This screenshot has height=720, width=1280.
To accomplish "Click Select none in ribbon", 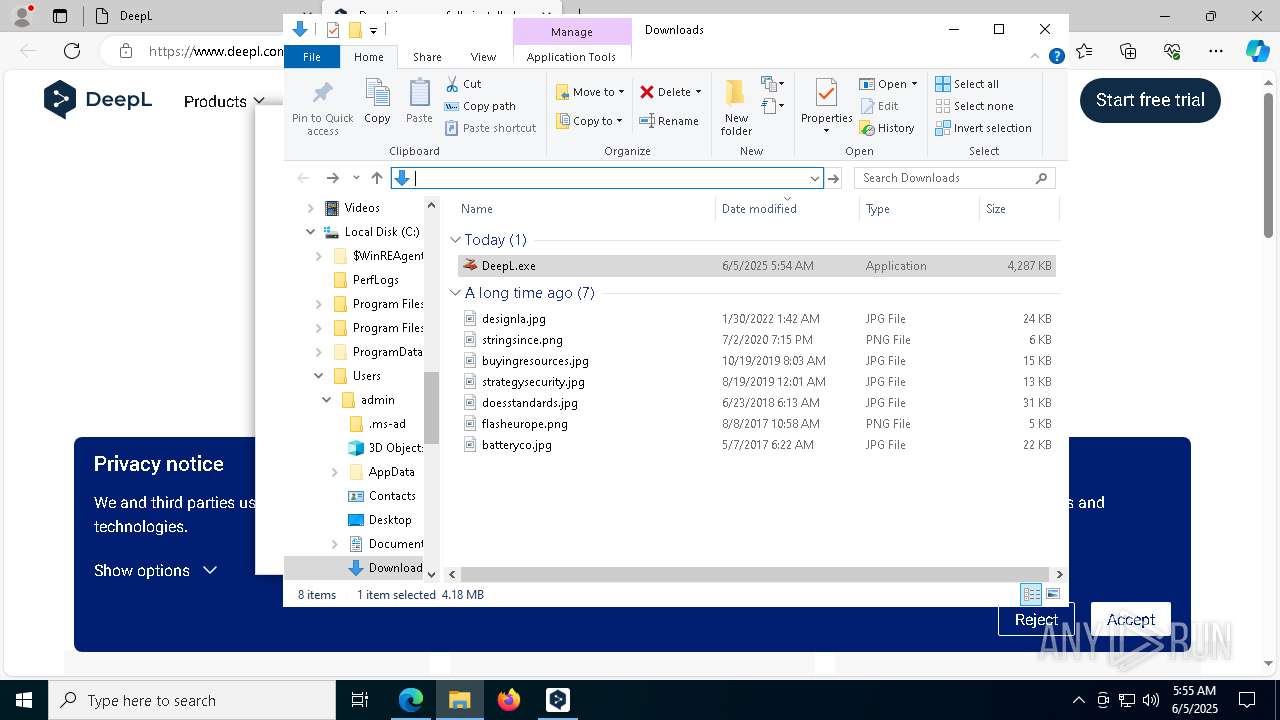I will pyautogui.click(x=974, y=106).
